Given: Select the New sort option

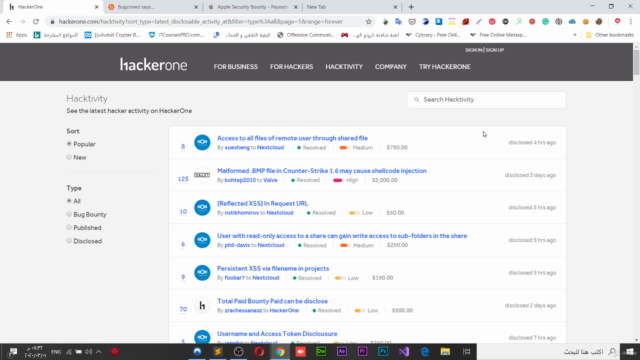Looking at the screenshot, I should point(69,157).
